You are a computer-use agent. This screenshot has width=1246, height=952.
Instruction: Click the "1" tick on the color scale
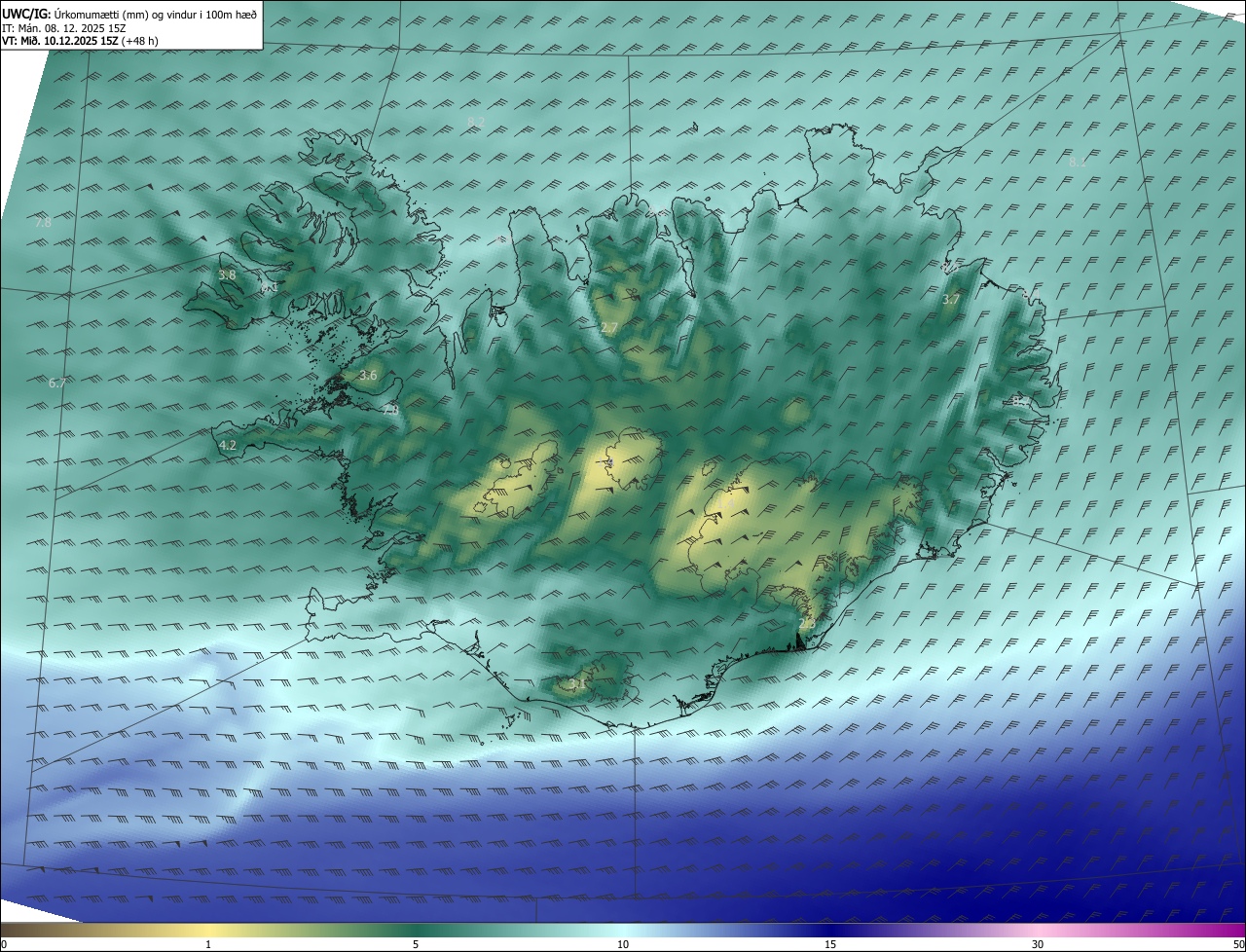click(208, 944)
